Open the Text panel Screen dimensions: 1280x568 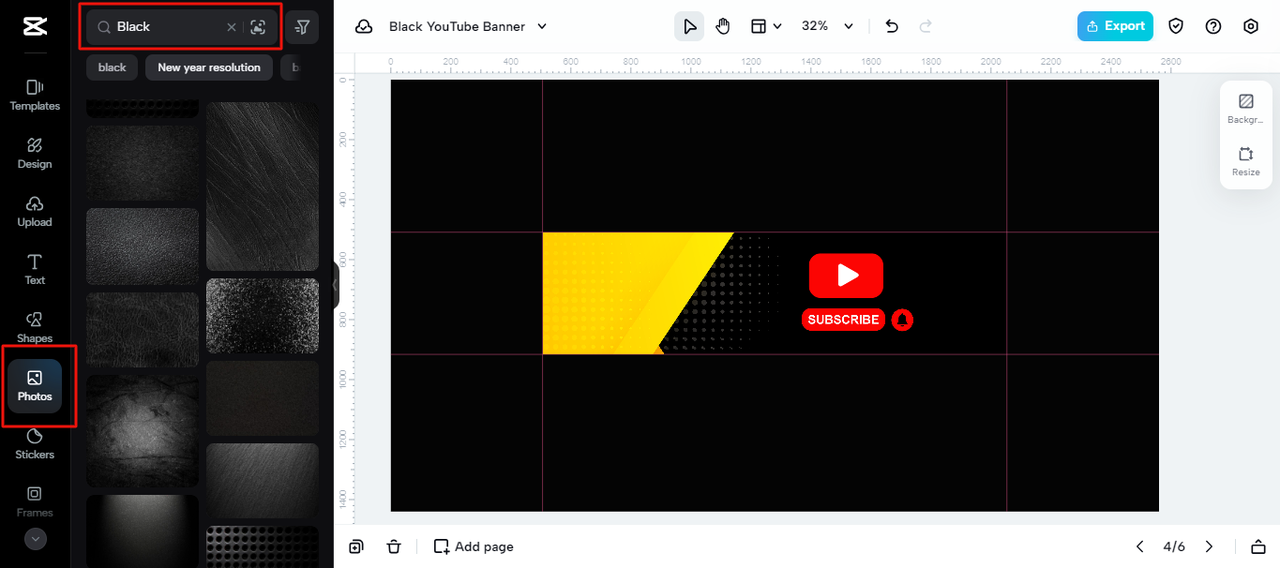tap(35, 269)
